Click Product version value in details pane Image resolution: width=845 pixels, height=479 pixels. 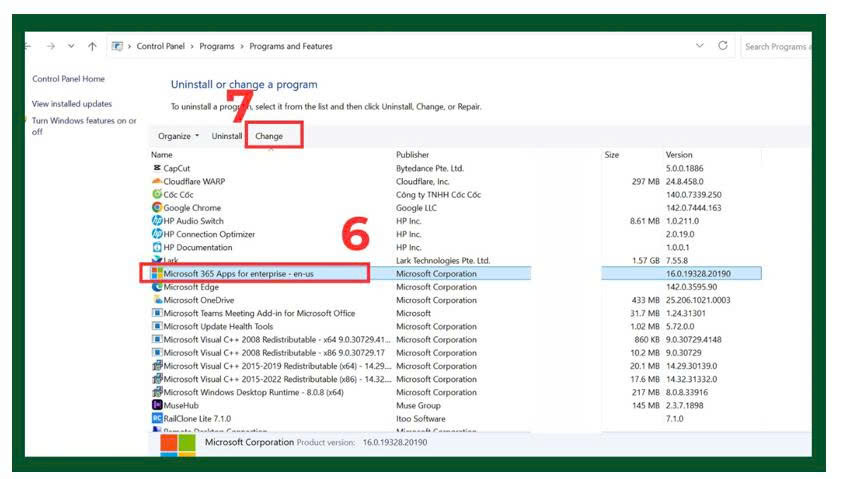(394, 442)
